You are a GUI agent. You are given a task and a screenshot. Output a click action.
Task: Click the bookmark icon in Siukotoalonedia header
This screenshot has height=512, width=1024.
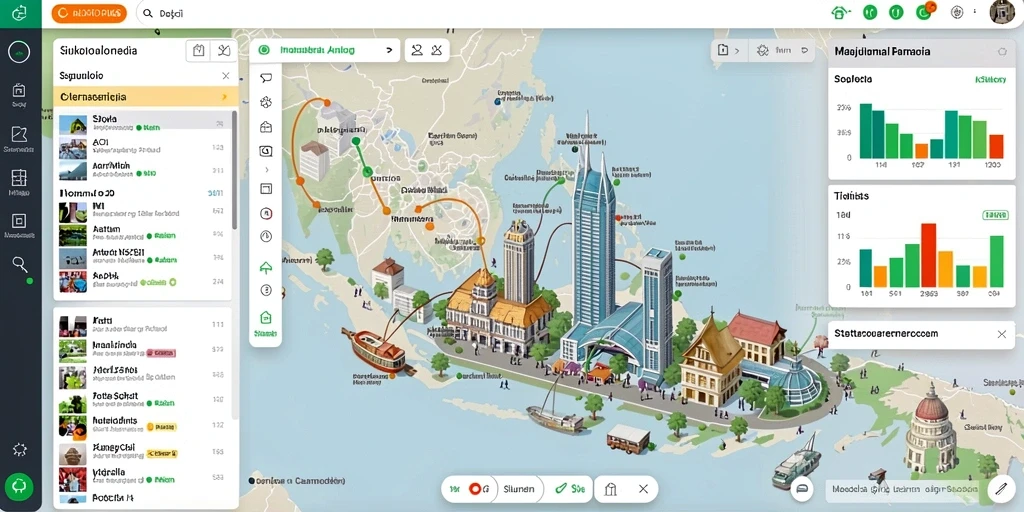tap(199, 50)
